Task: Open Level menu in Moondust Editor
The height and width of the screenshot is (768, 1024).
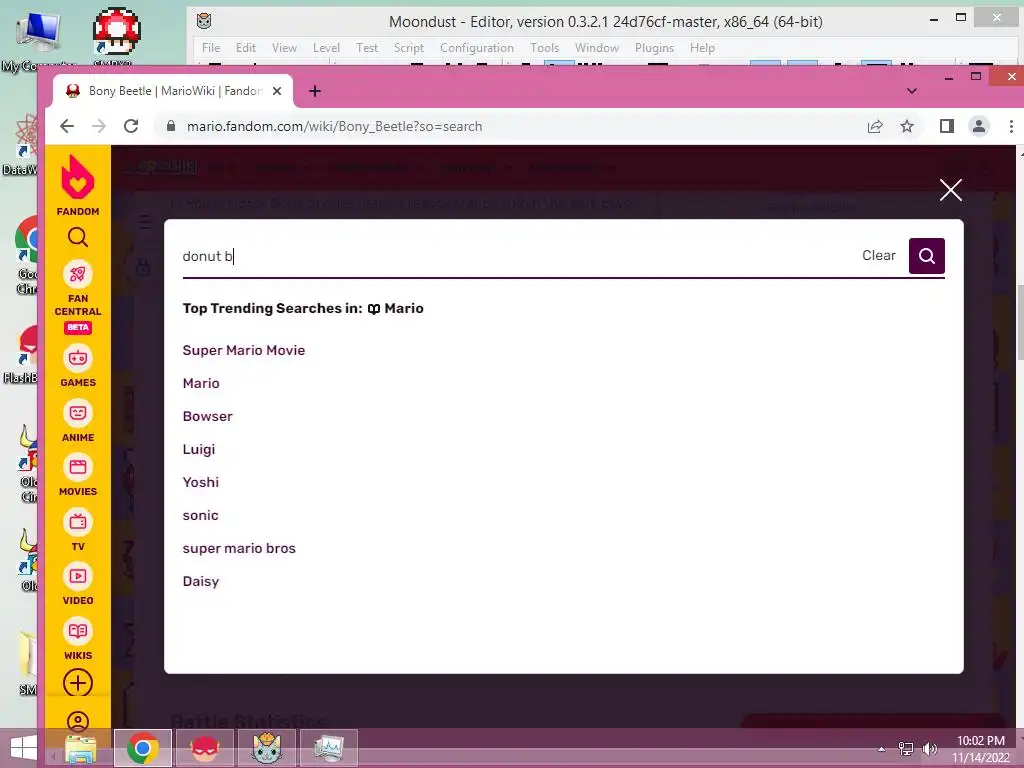Action: pos(326,48)
